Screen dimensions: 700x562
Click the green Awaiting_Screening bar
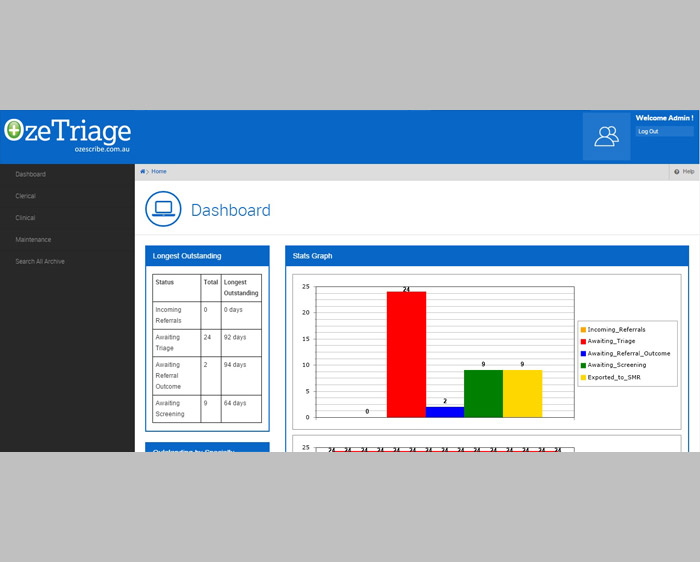point(483,393)
